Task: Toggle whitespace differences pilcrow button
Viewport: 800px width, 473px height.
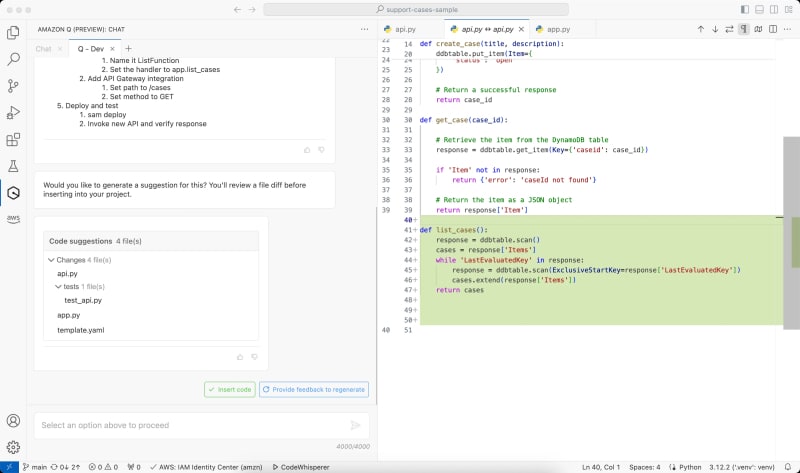Action: click(x=744, y=29)
